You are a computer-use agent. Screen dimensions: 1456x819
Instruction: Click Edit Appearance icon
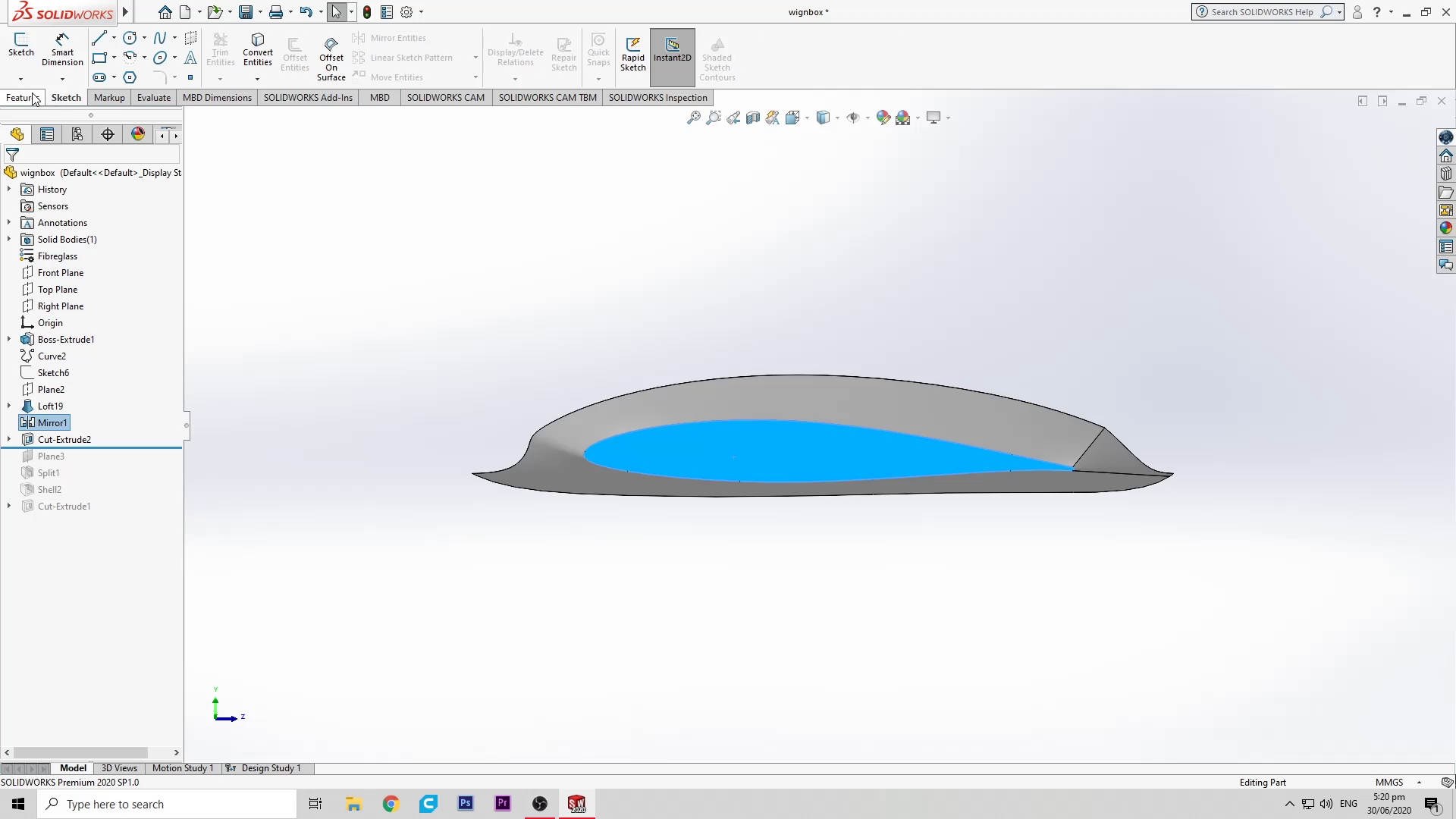[883, 118]
